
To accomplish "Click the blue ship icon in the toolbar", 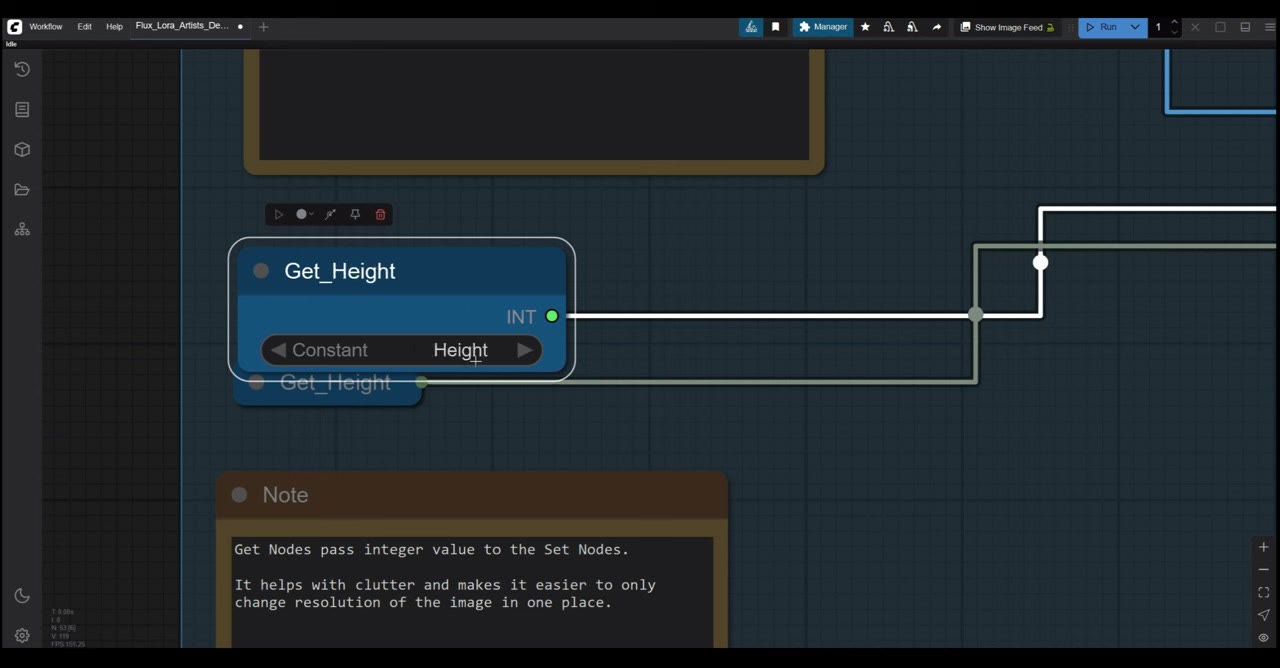I will (751, 27).
